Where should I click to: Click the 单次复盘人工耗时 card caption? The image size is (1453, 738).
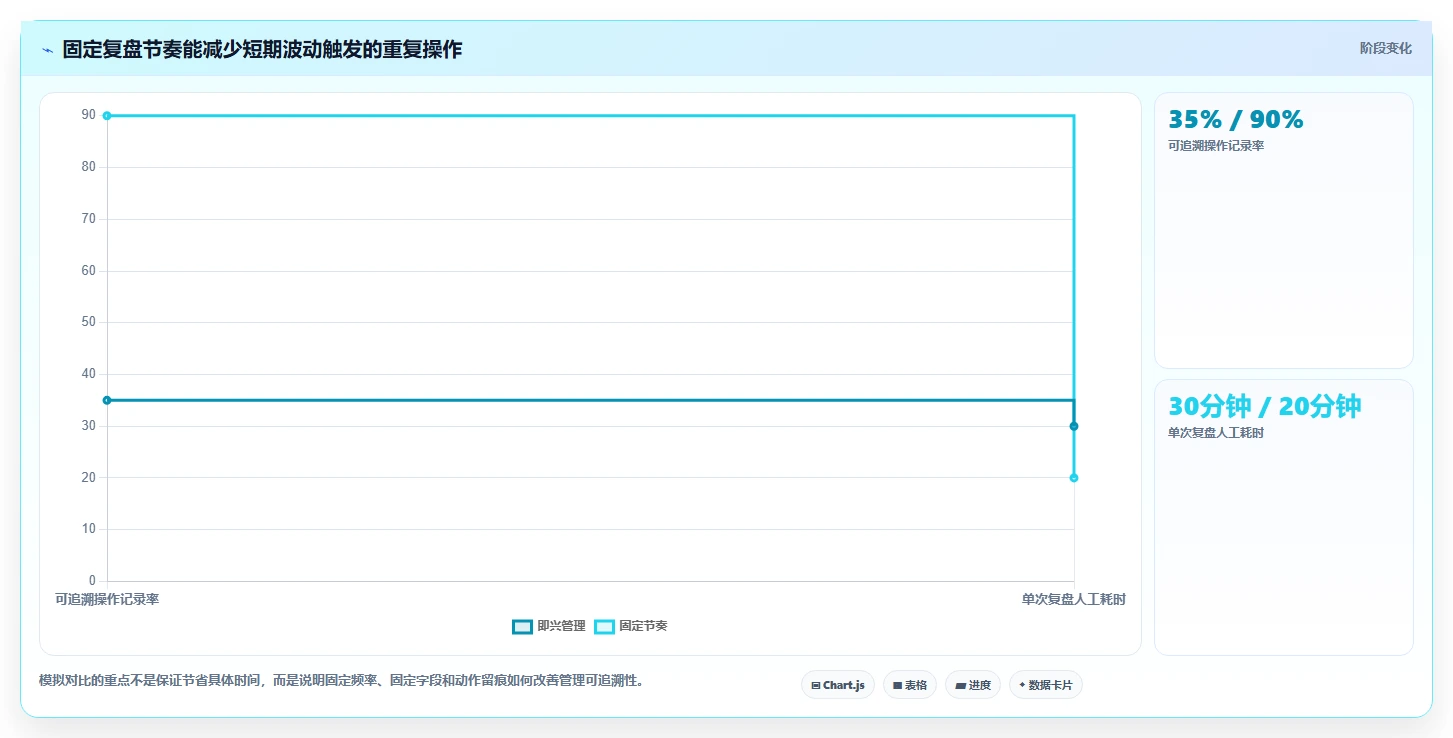pyautogui.click(x=1216, y=433)
